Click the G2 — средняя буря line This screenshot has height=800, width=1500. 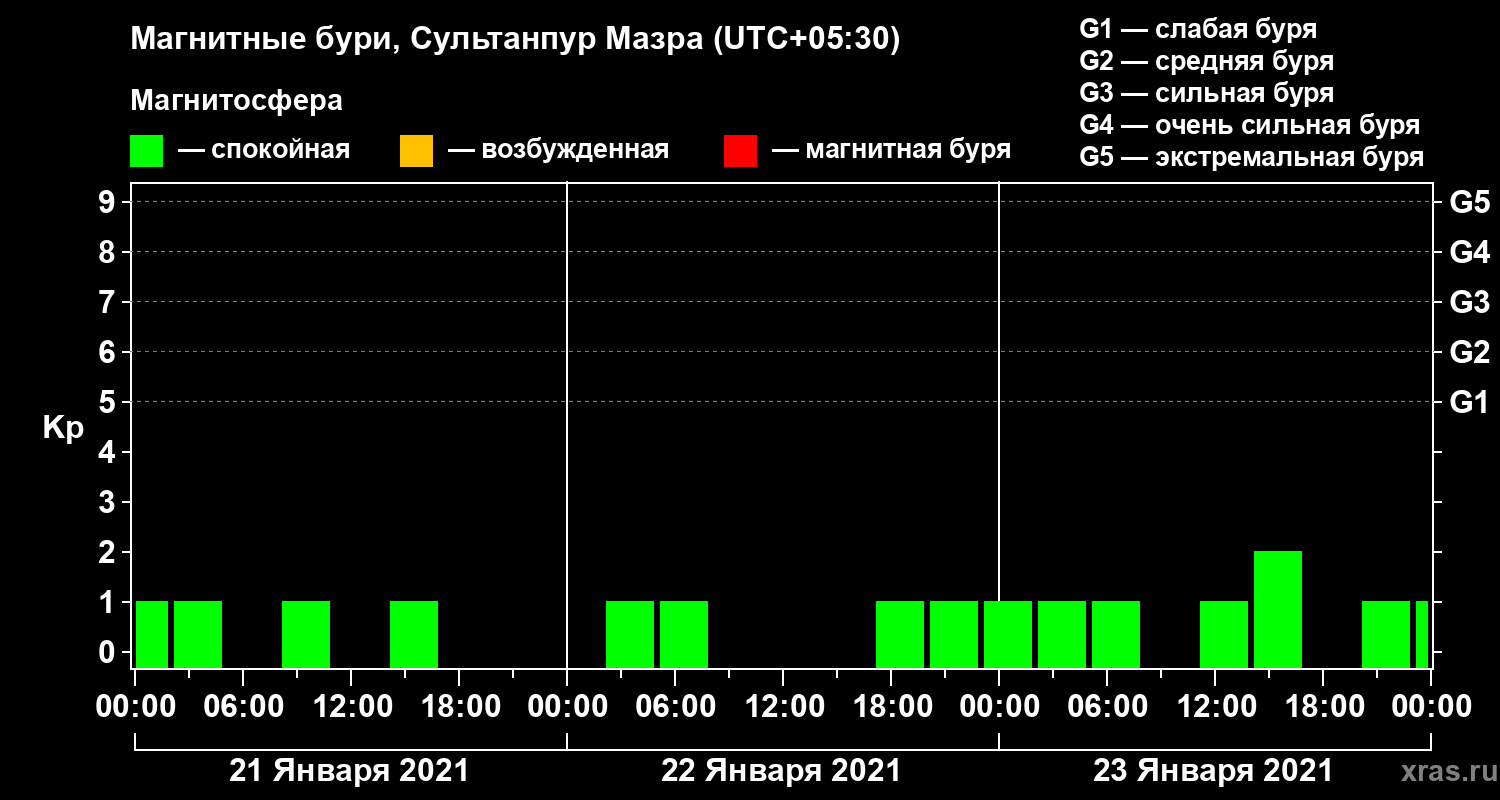(x=1207, y=61)
